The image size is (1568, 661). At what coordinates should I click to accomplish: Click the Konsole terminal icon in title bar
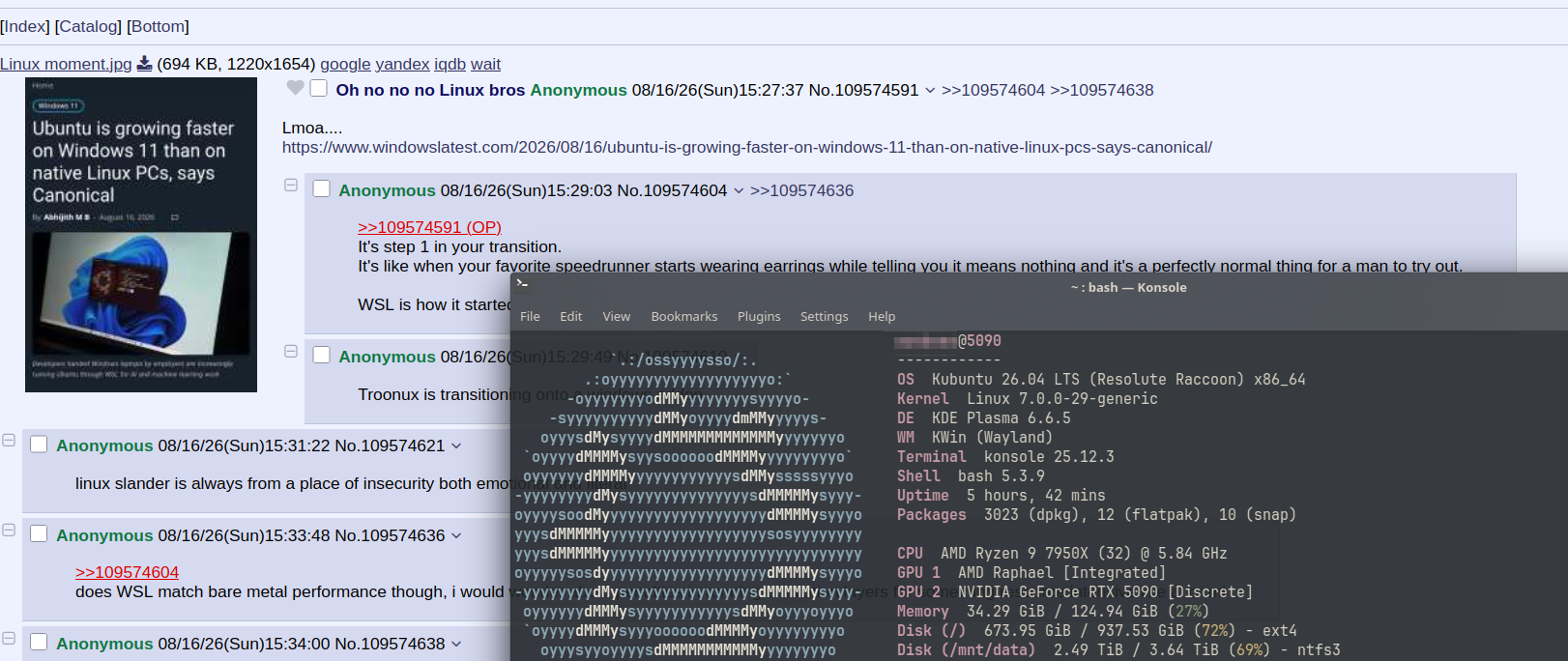tap(522, 283)
